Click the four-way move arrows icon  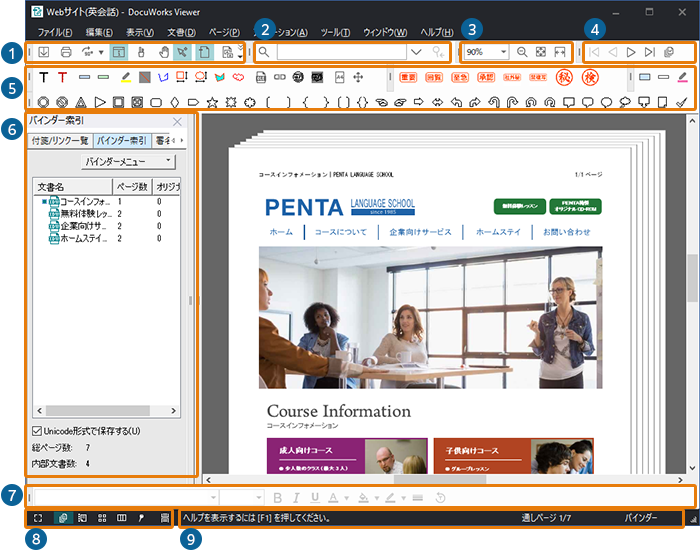click(358, 77)
